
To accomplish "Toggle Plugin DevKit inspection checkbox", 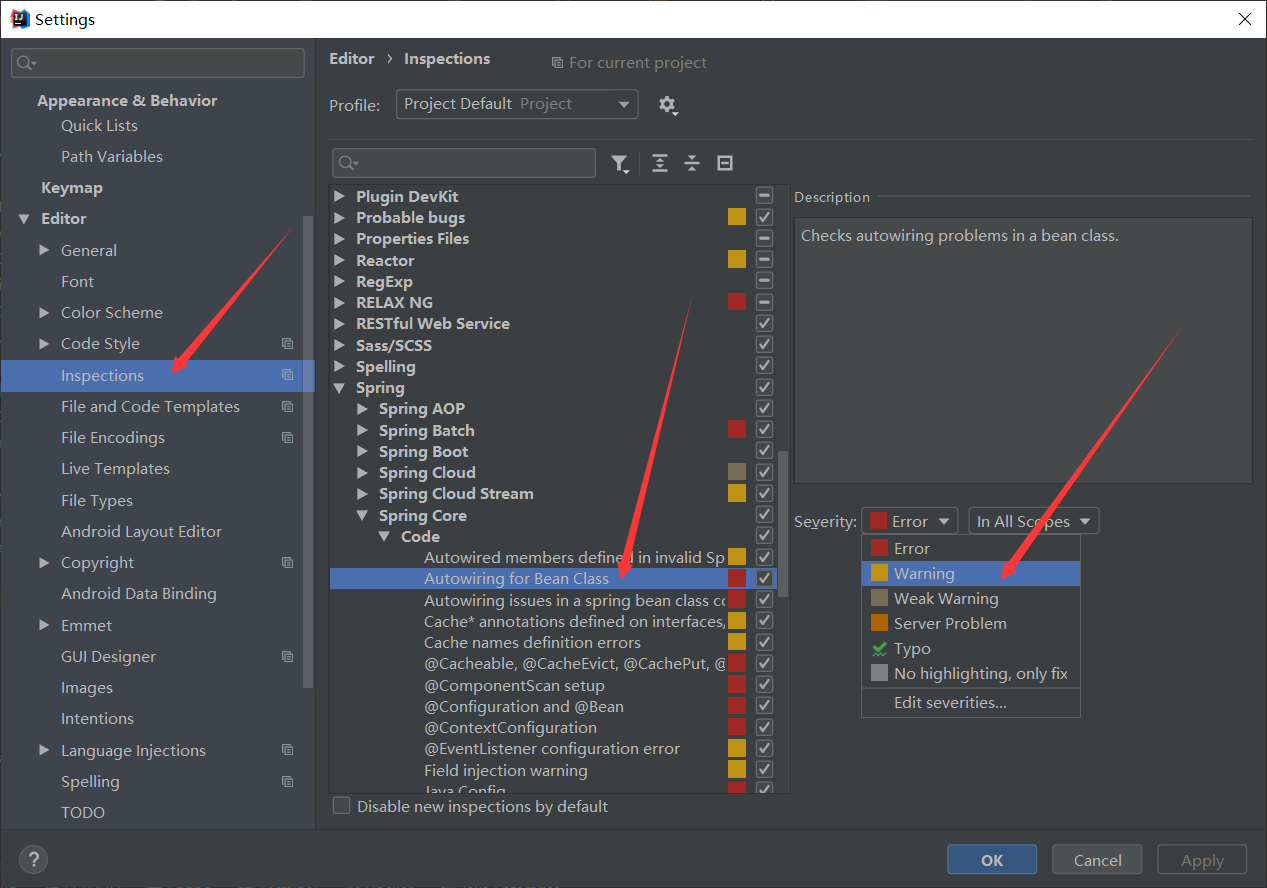I will [x=765, y=196].
